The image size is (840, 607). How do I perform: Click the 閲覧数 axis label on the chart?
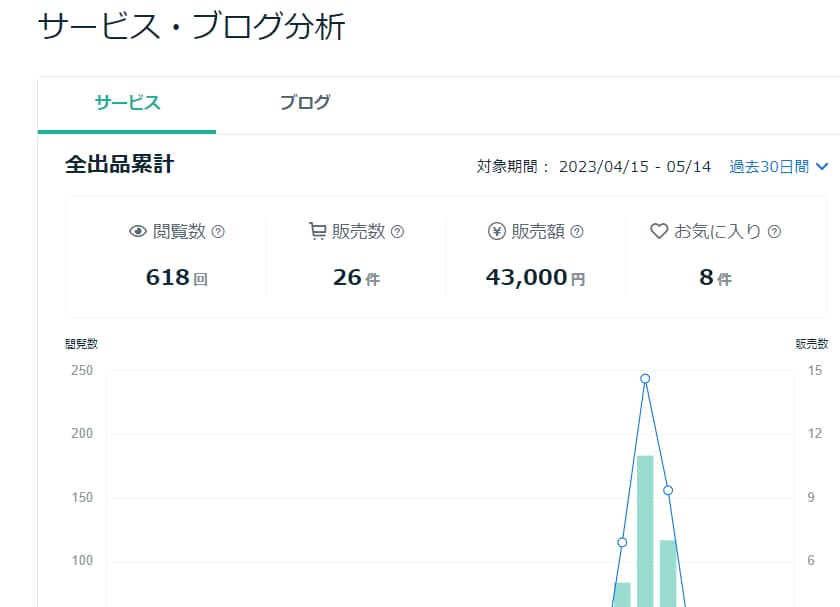pos(81,344)
